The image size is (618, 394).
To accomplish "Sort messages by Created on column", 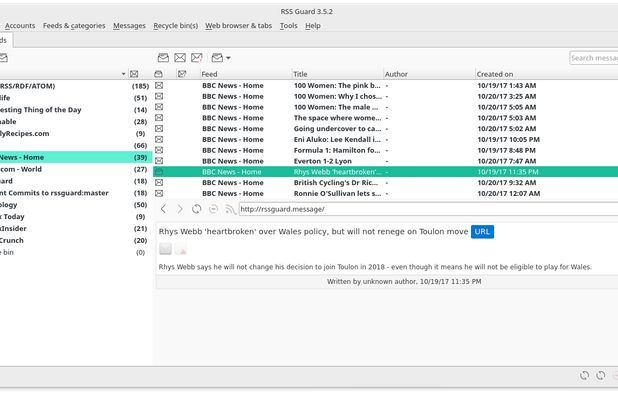I will pyautogui.click(x=495, y=74).
